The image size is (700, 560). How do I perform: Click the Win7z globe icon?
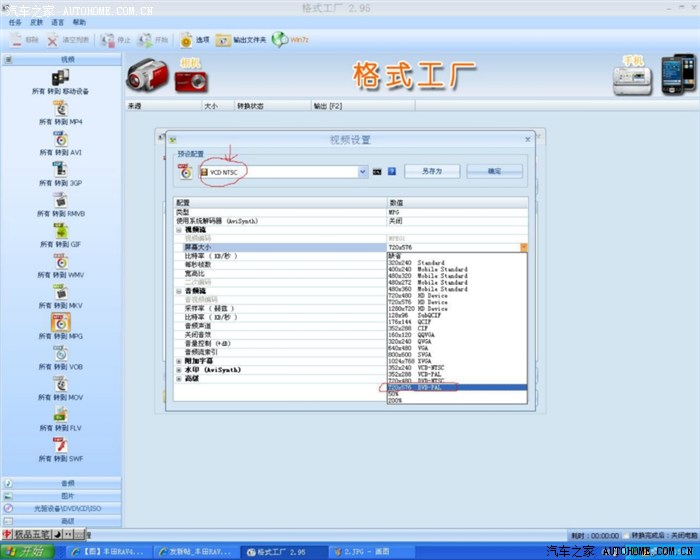click(x=280, y=40)
